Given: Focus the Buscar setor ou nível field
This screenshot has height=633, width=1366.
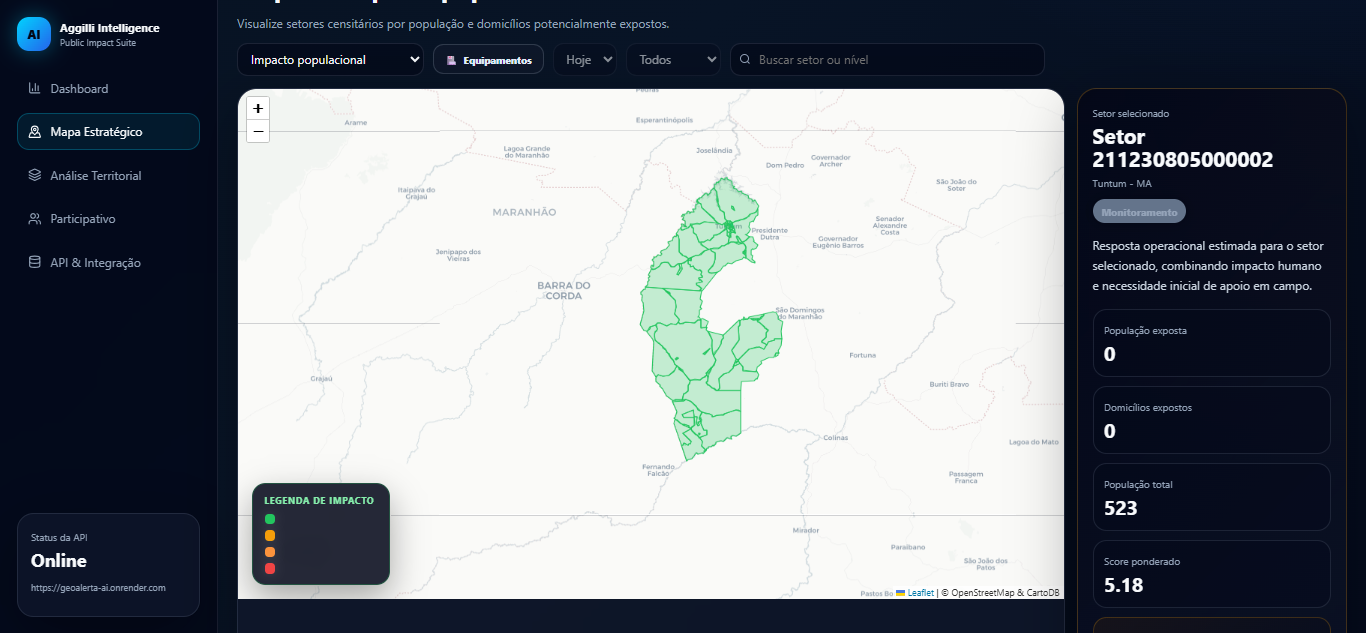Looking at the screenshot, I should click(887, 60).
